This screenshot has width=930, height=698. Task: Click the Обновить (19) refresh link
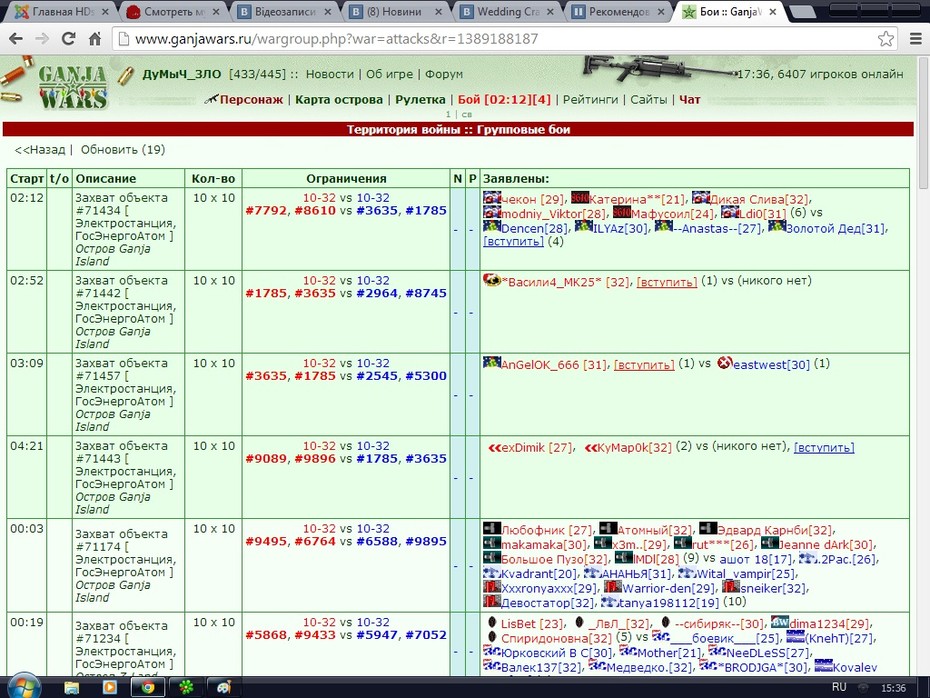point(123,150)
